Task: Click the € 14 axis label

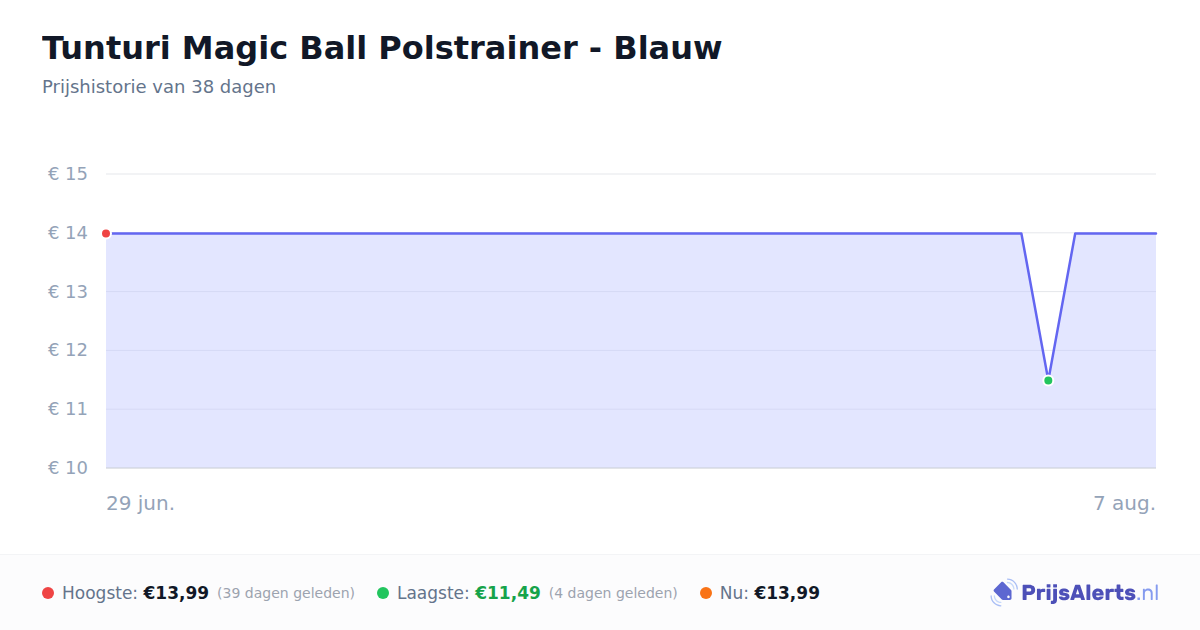Action: coord(68,233)
